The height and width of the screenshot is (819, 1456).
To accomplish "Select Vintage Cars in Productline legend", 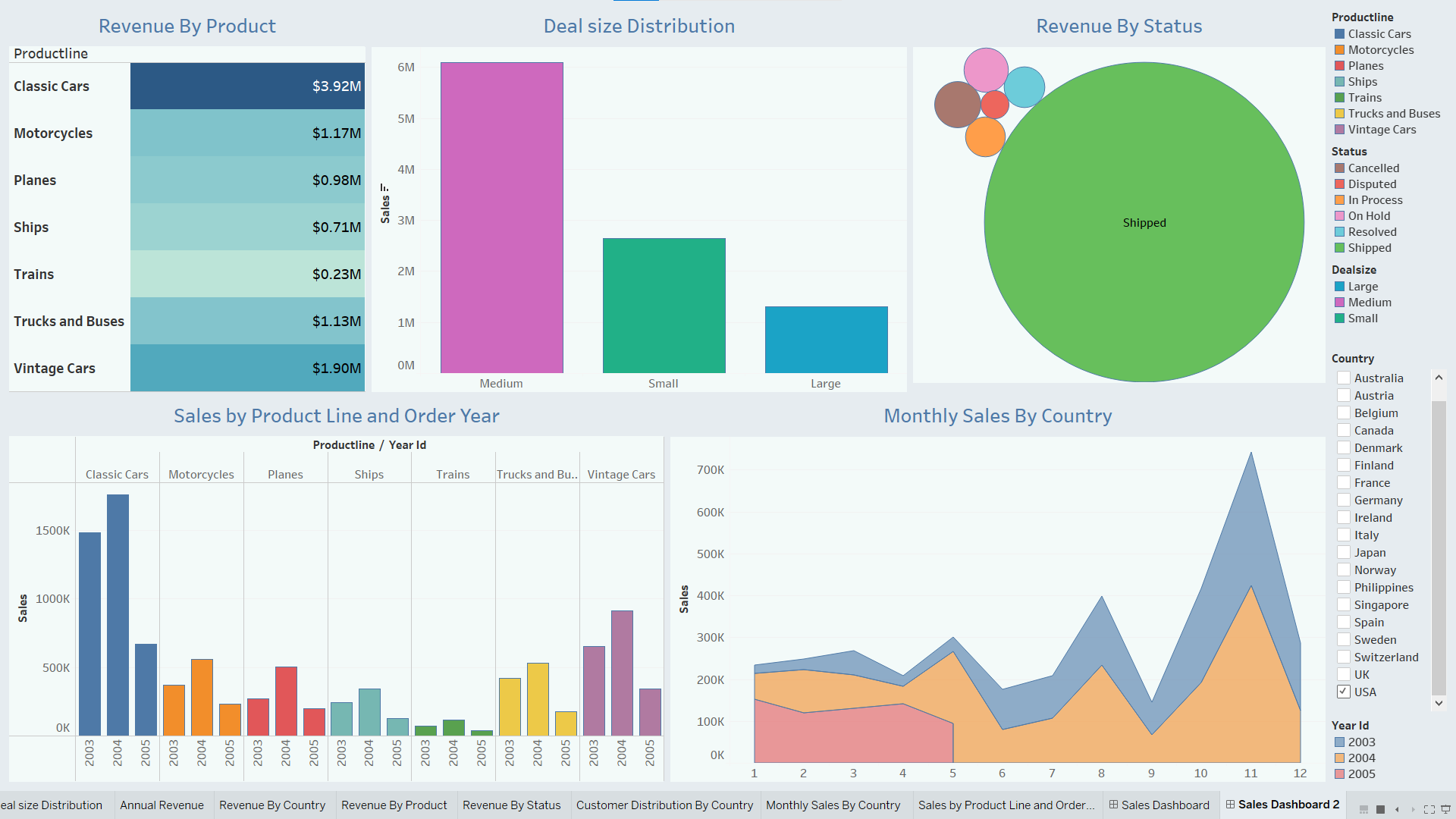I will coord(1381,130).
